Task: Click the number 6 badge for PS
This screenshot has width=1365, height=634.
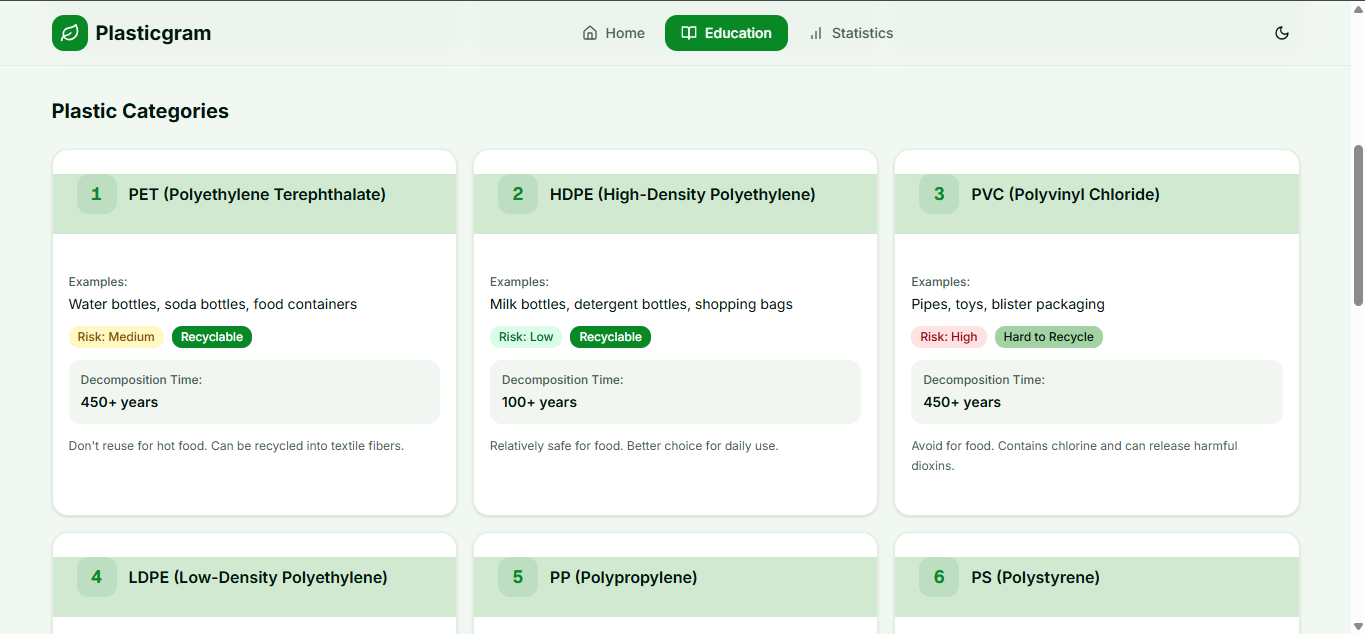Action: 939,577
